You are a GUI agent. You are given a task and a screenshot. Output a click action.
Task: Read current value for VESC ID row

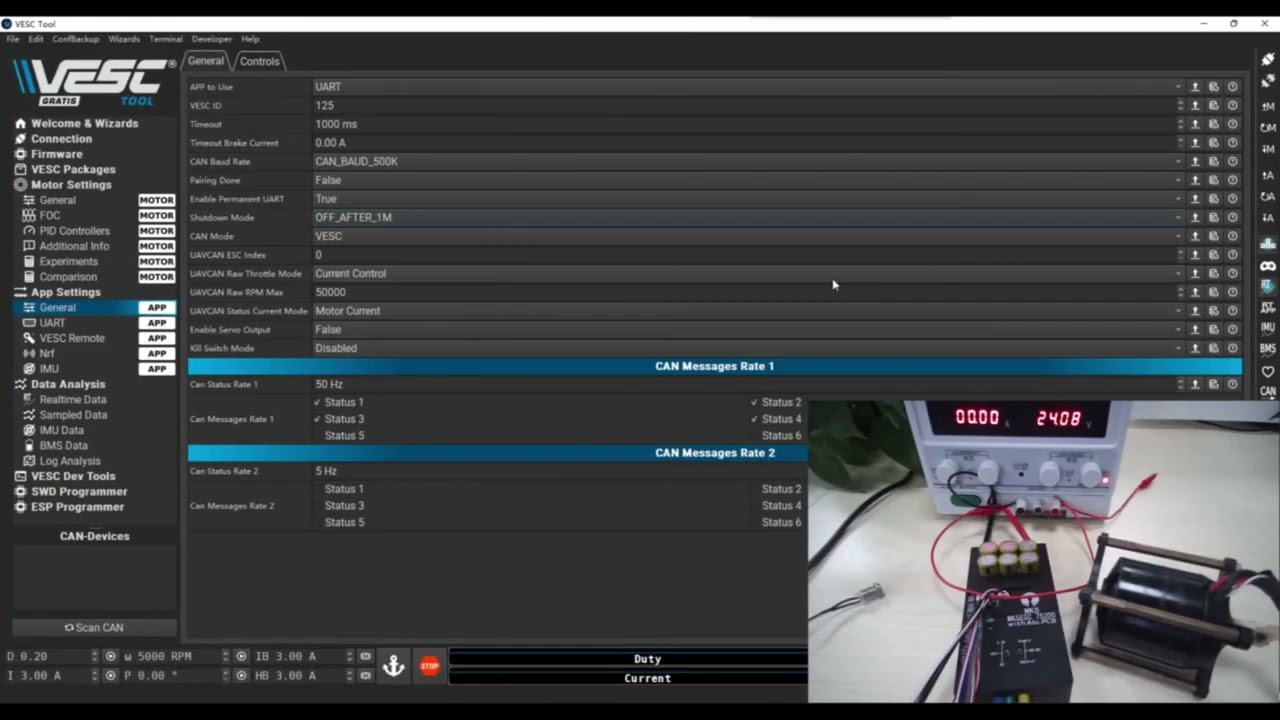1195,105
